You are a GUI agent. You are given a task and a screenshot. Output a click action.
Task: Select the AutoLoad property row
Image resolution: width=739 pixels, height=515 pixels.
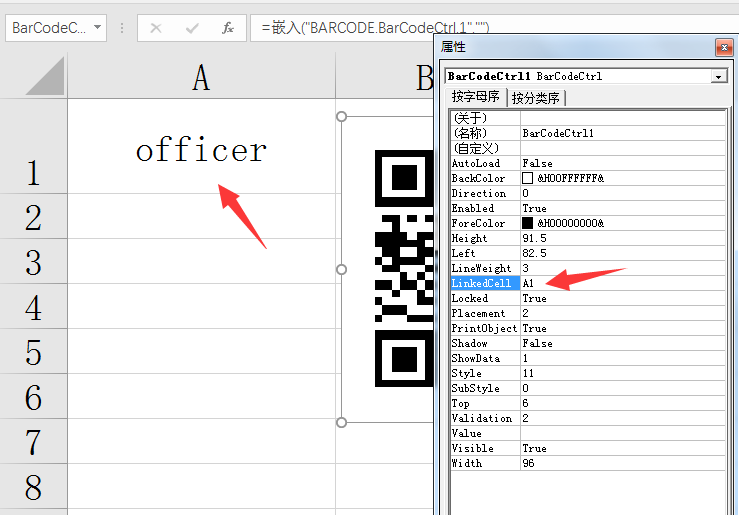click(588, 163)
